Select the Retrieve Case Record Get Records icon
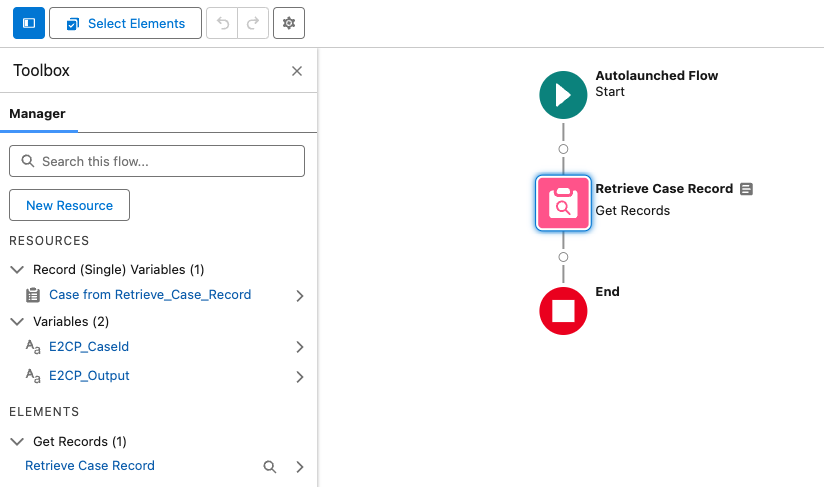824x487 pixels. (x=563, y=203)
